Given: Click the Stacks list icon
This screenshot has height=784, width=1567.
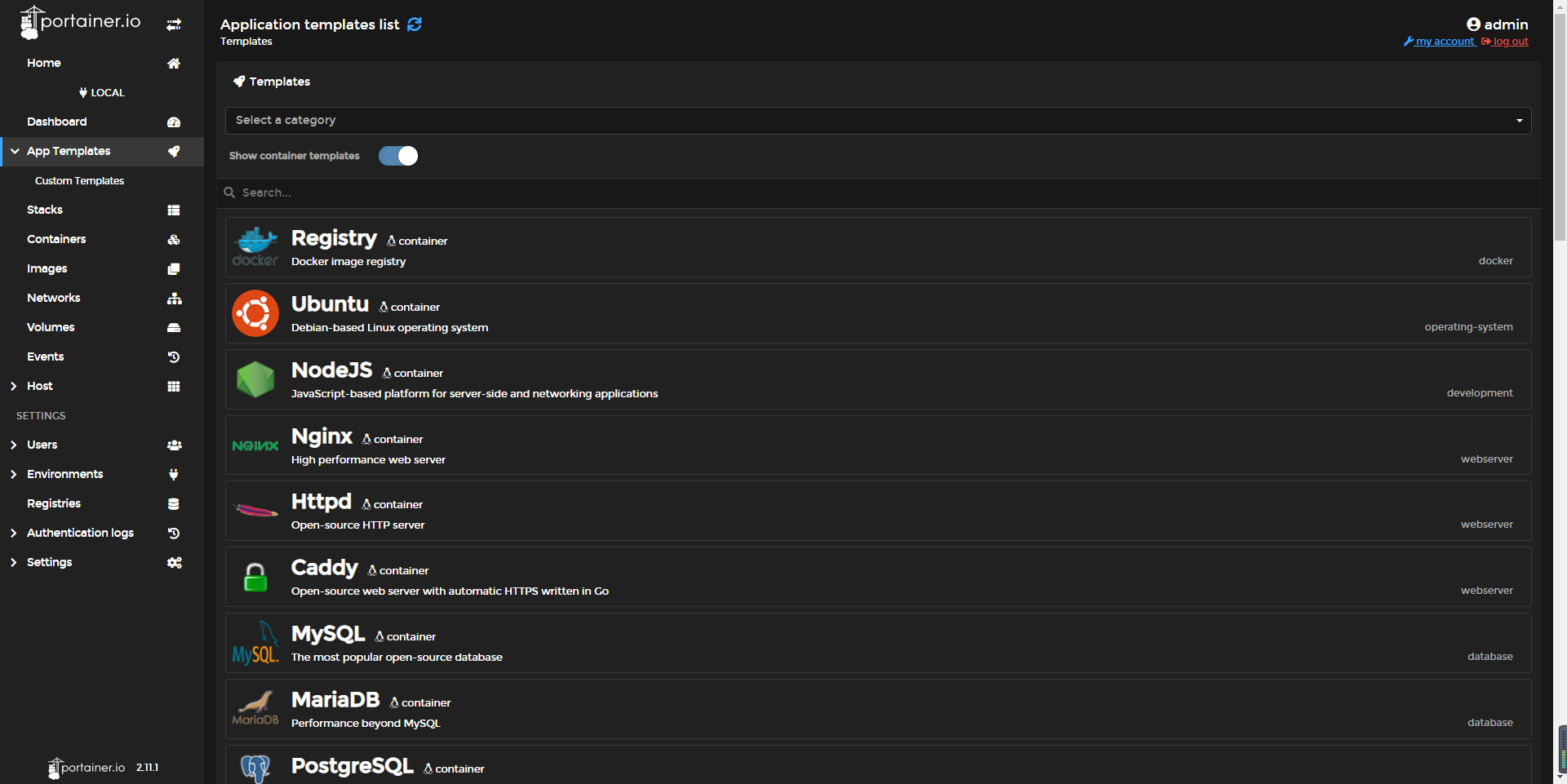Looking at the screenshot, I should coord(174,210).
